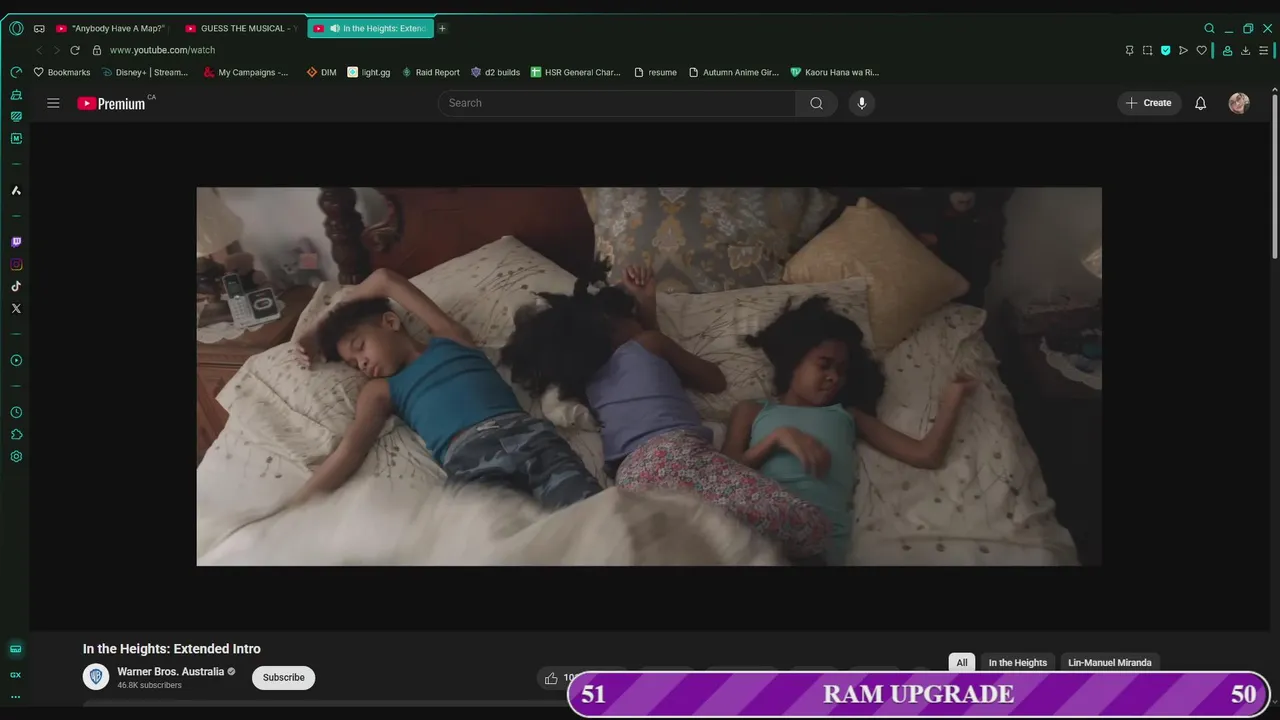Subscribe to Warner Bros. Australia
1280x720 pixels.
coord(284,677)
